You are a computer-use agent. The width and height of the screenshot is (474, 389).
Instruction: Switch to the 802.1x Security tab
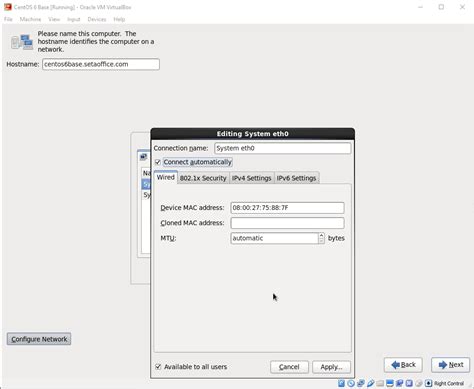click(203, 178)
